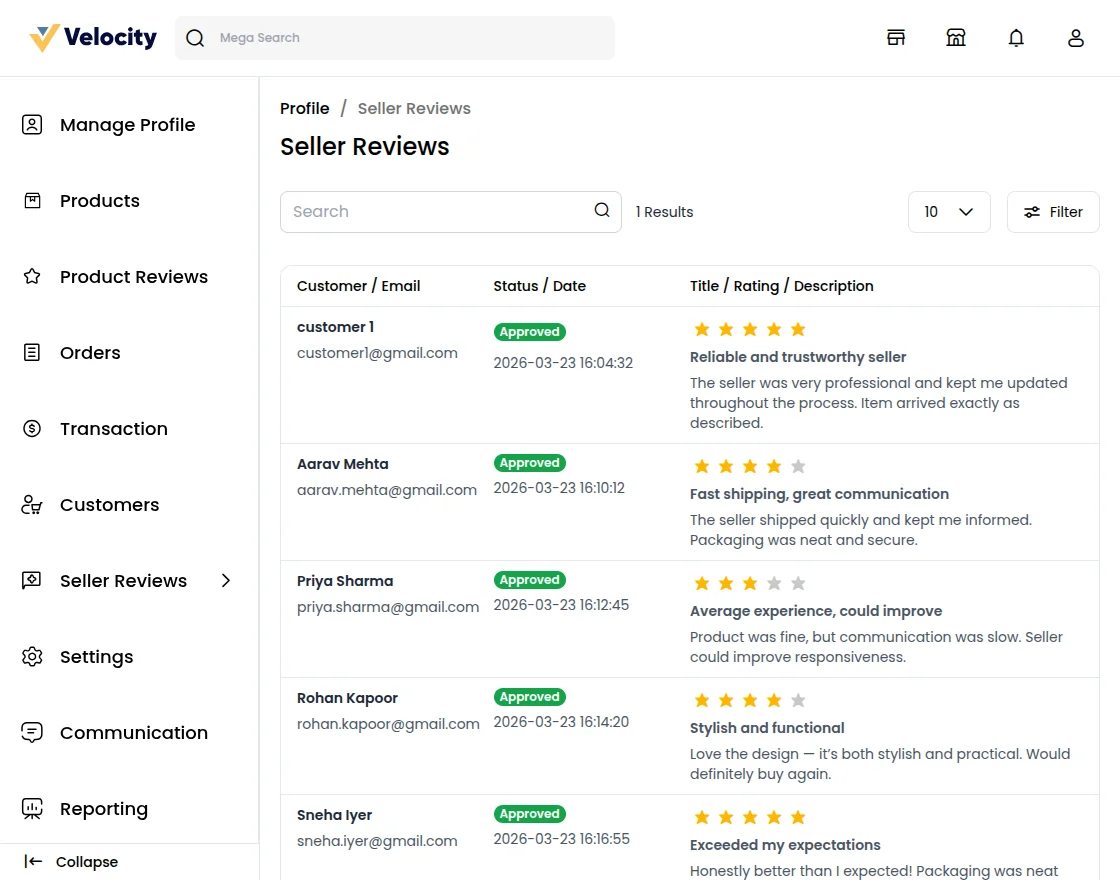1120x880 pixels.
Task: Click inside the reviews Search field
Action: [430, 211]
